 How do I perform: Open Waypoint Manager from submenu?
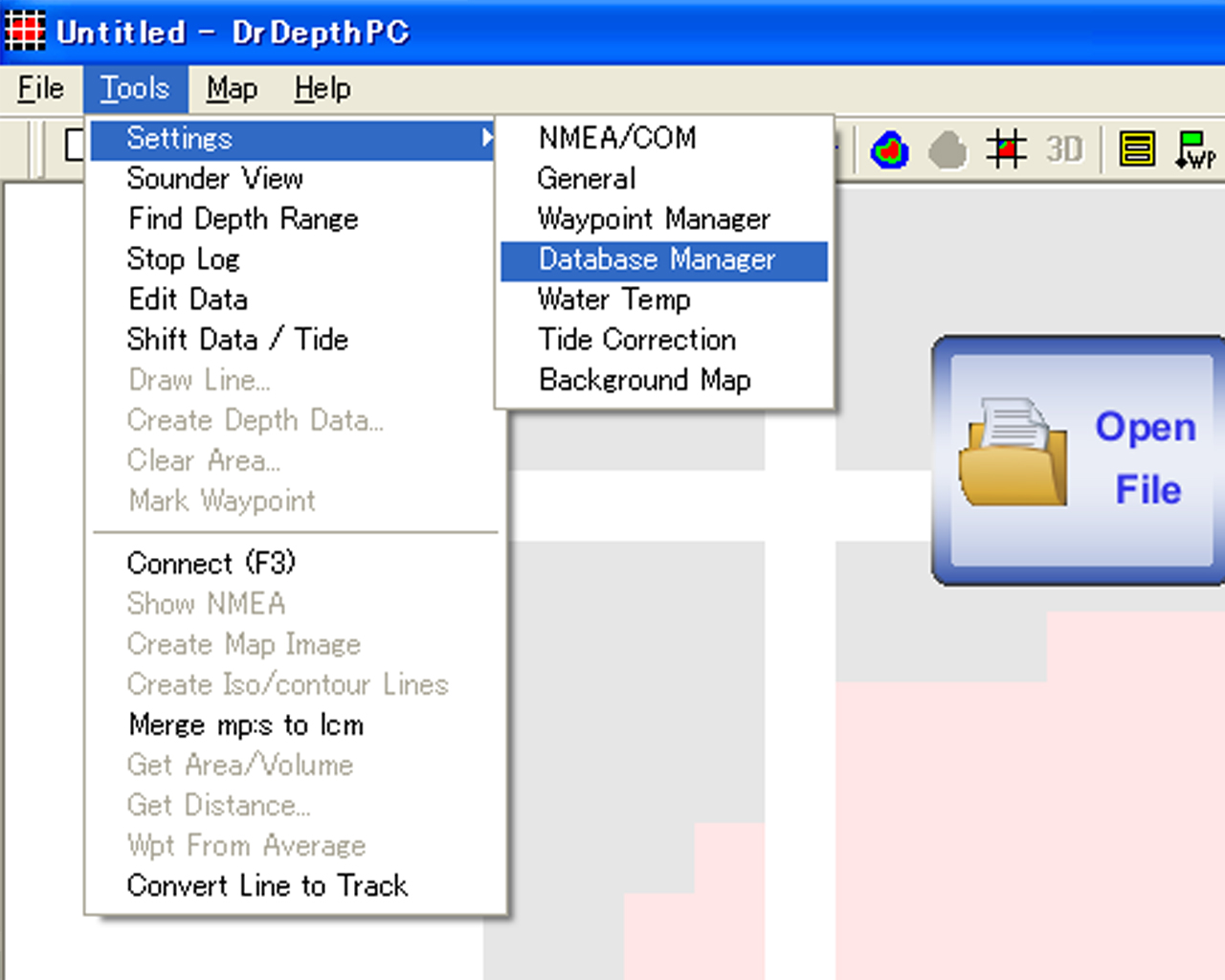[664, 218]
